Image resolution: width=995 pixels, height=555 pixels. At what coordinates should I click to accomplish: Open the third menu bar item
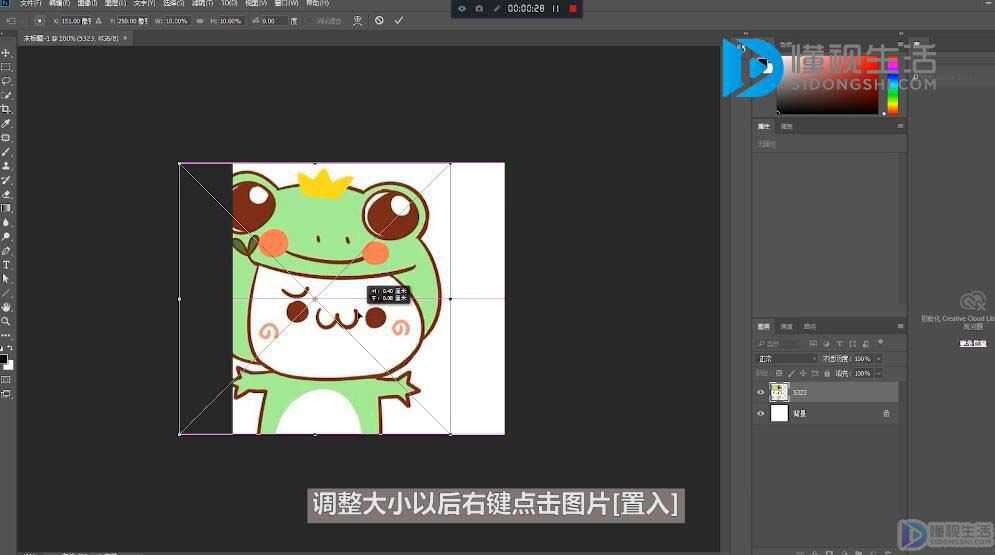87,3
